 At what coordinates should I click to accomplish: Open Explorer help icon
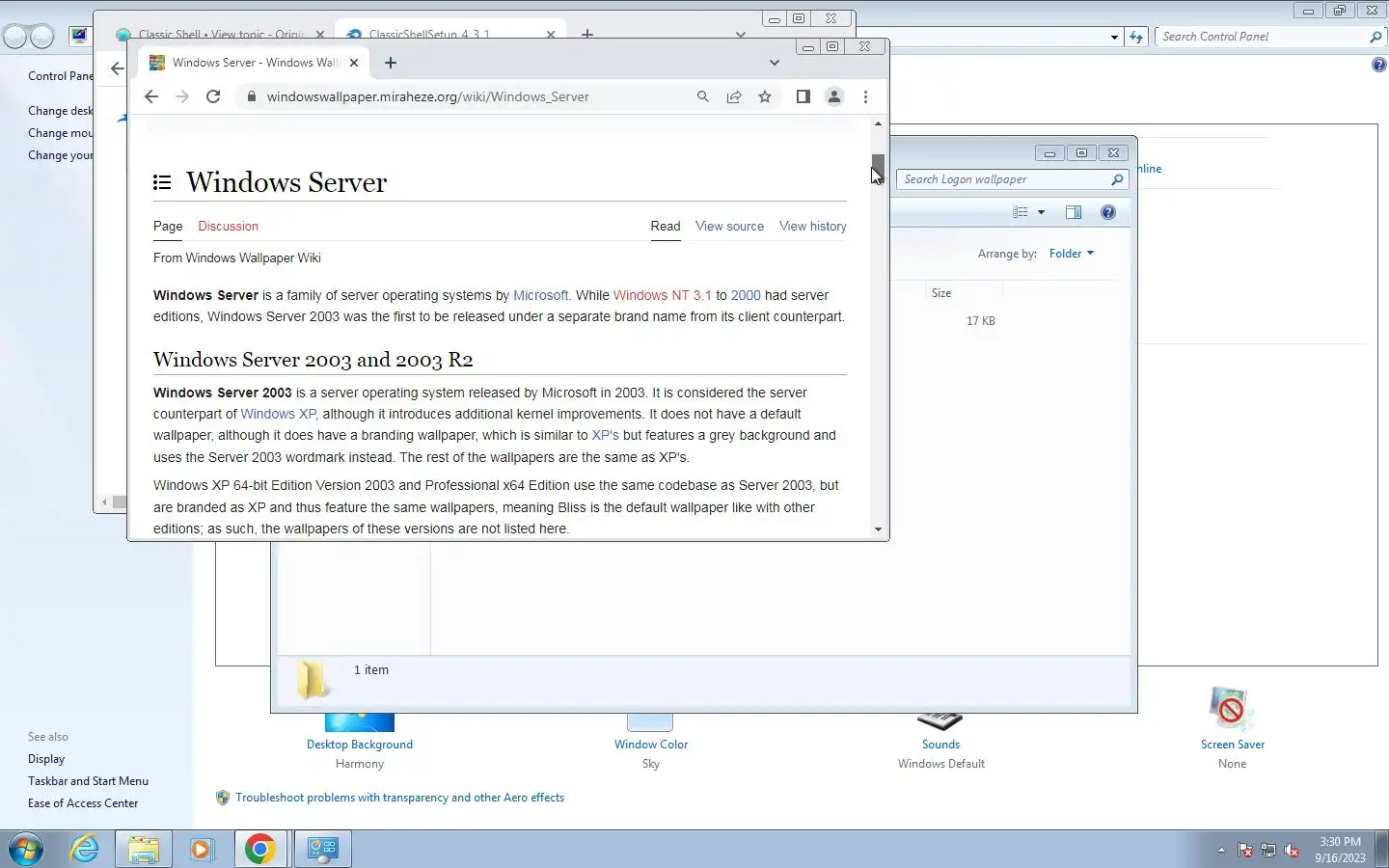pos(1108,212)
